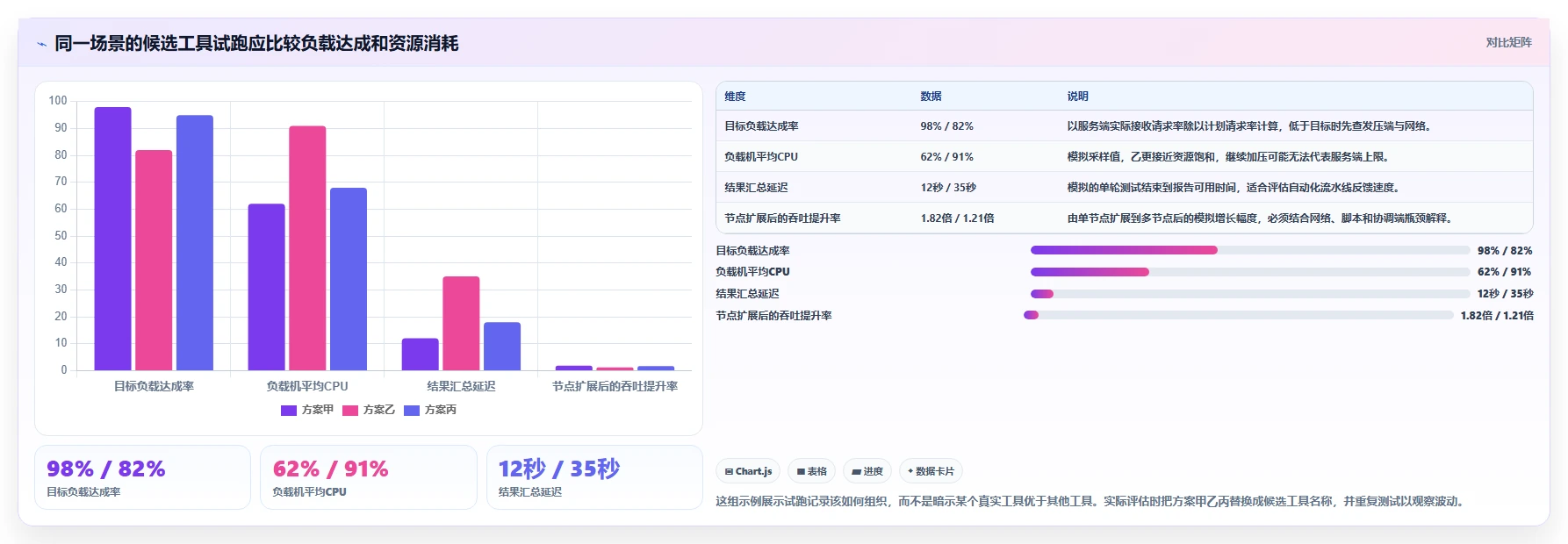The width and height of the screenshot is (1568, 544).
Task: Click the 62% / 91% progress bar value
Action: point(1505,272)
